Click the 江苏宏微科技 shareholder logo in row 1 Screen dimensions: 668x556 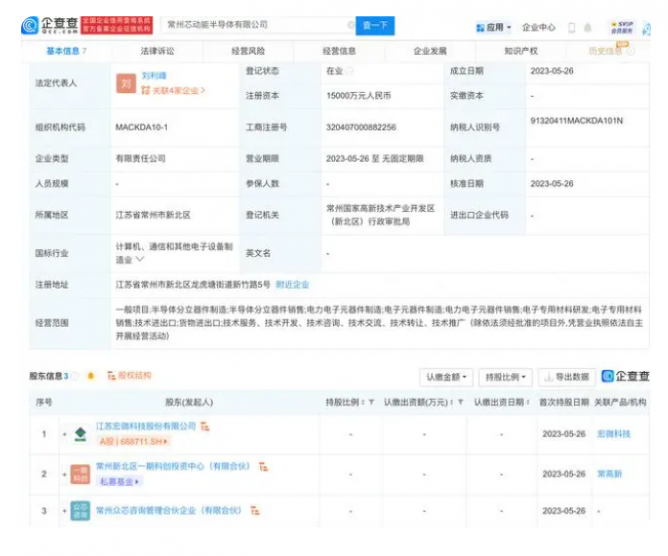[x=80, y=433]
